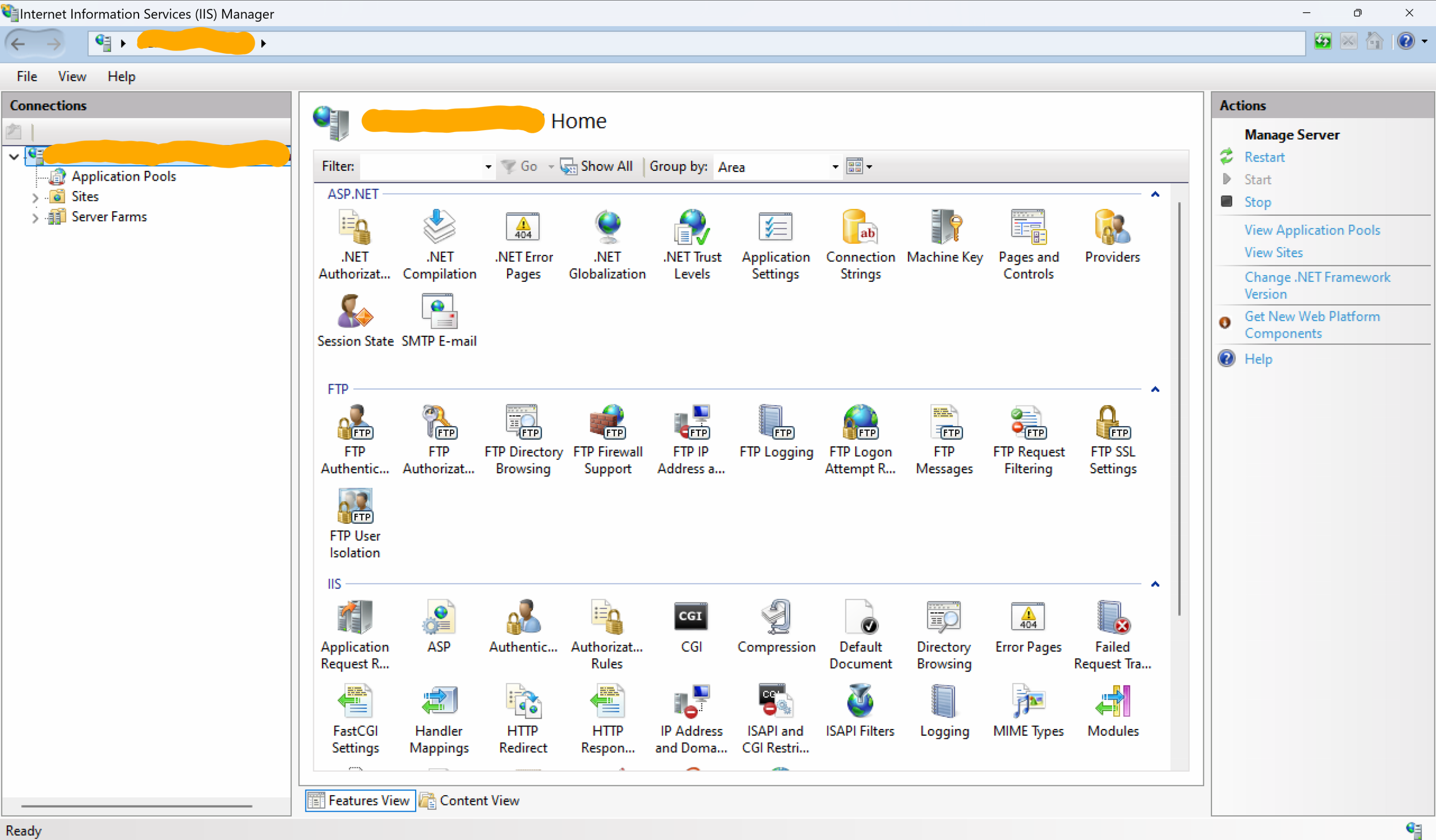This screenshot has width=1436, height=840.
Task: Click the View Application Pools link
Action: [x=1311, y=230]
